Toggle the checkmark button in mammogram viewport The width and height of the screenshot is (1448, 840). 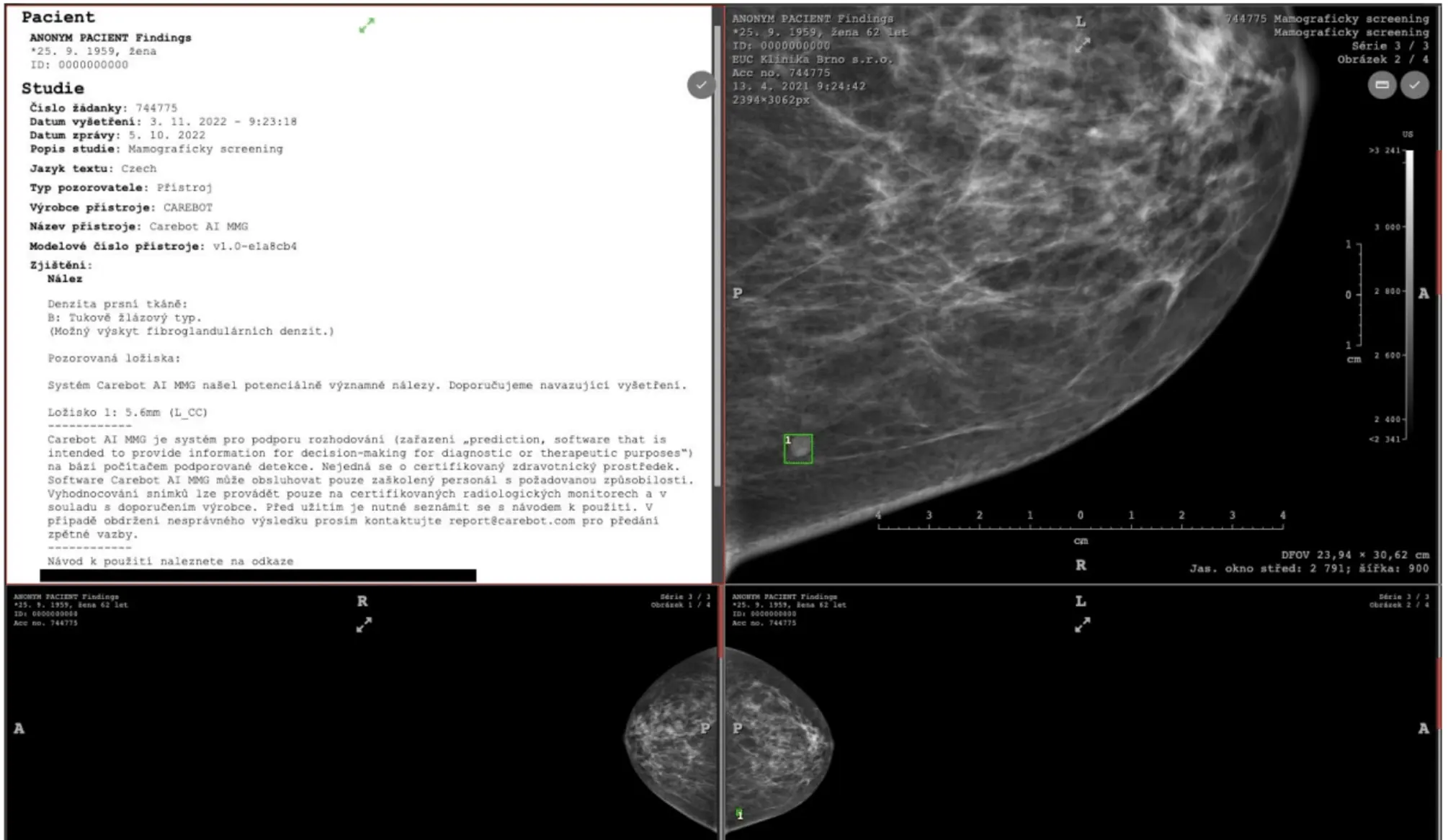pos(1414,85)
